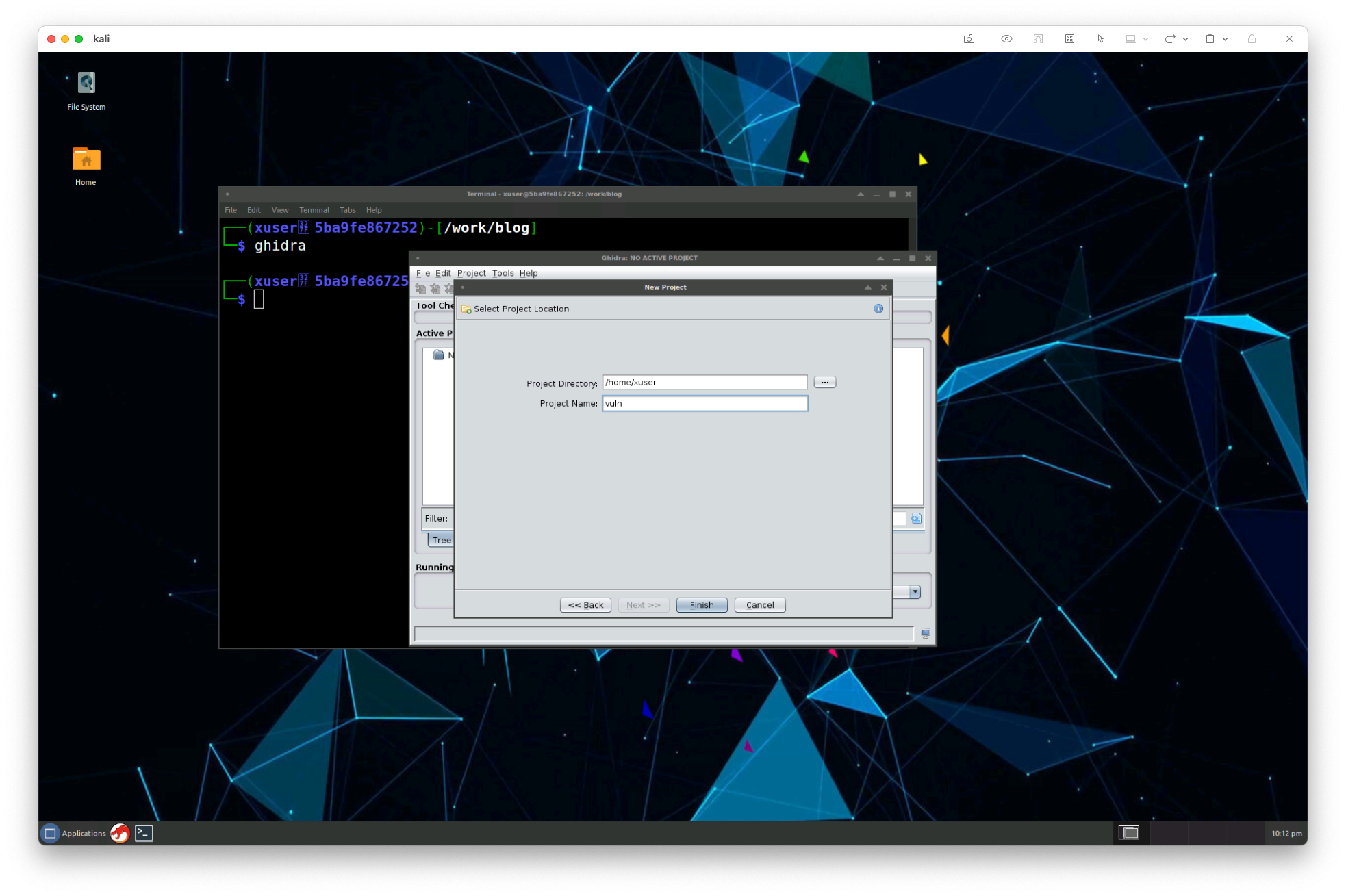1346x896 pixels.
Task: Click the Project Directory text field
Action: coord(704,383)
